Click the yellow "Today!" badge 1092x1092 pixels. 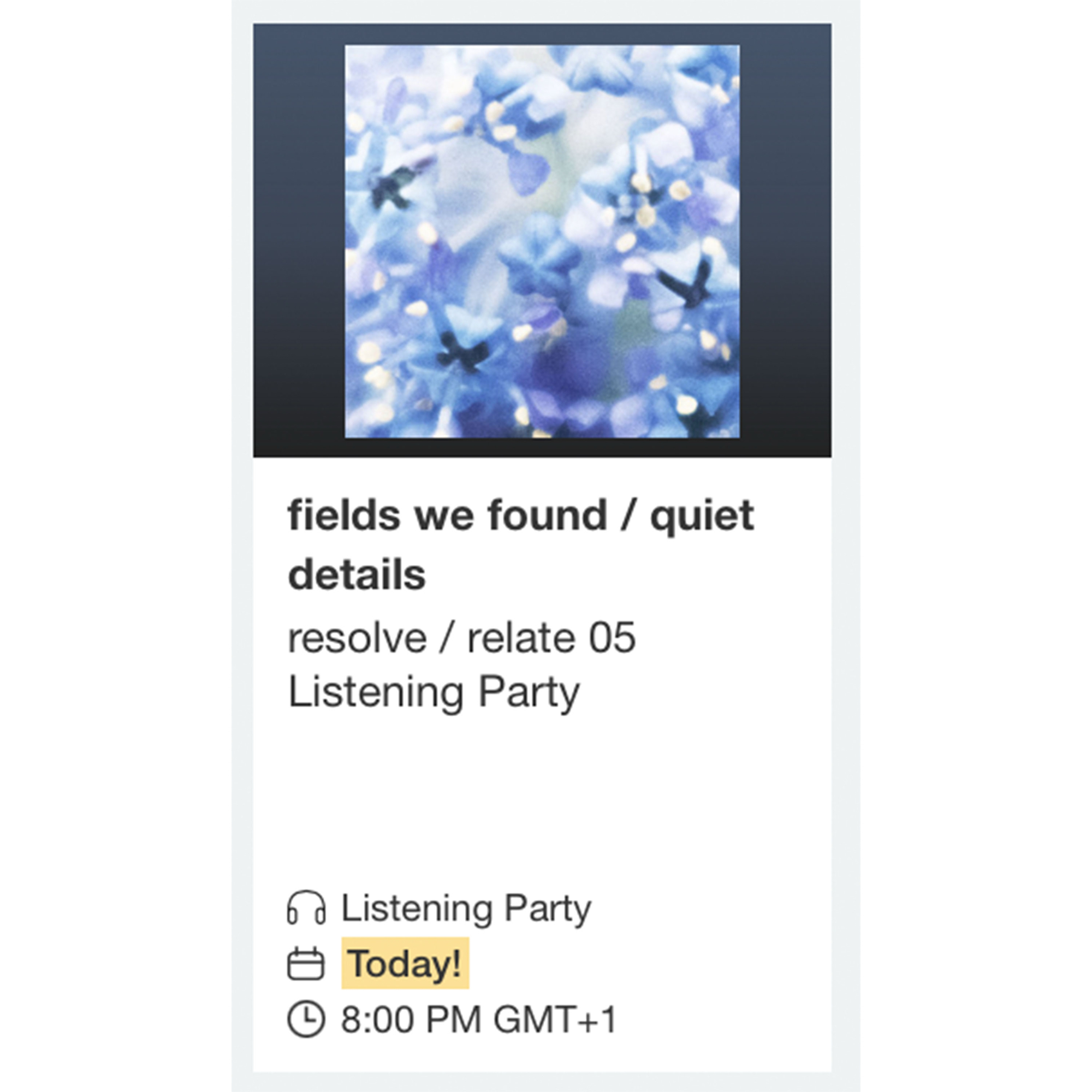405,964
